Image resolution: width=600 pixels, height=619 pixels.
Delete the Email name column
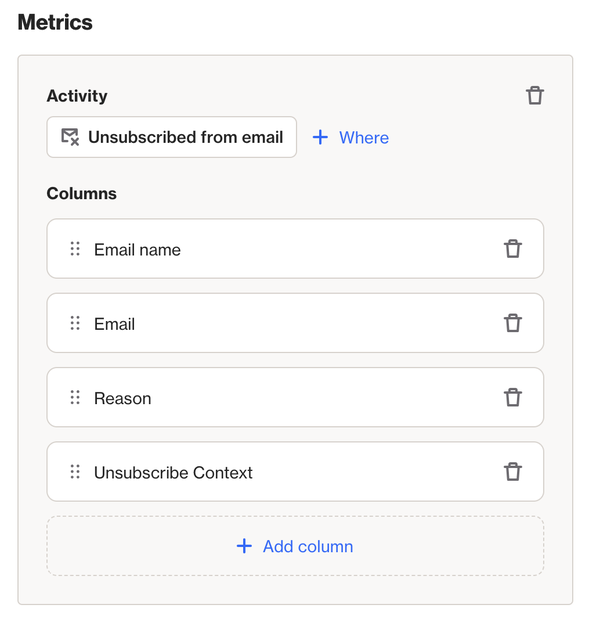(513, 249)
